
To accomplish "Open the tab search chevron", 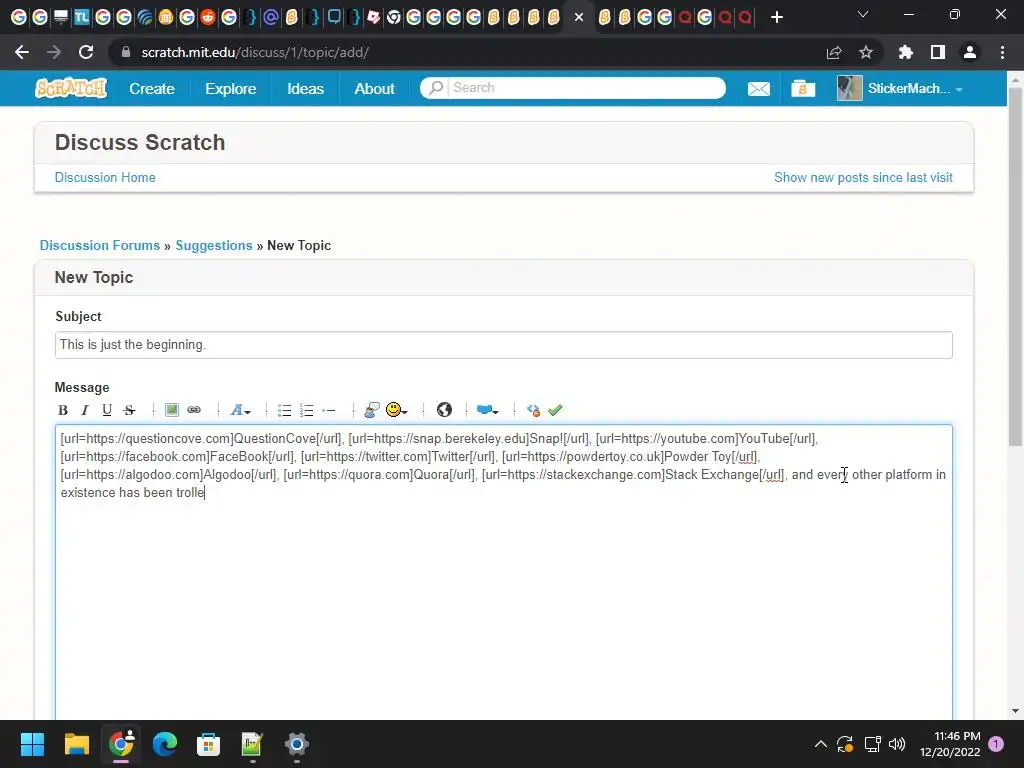I will click(x=863, y=14).
